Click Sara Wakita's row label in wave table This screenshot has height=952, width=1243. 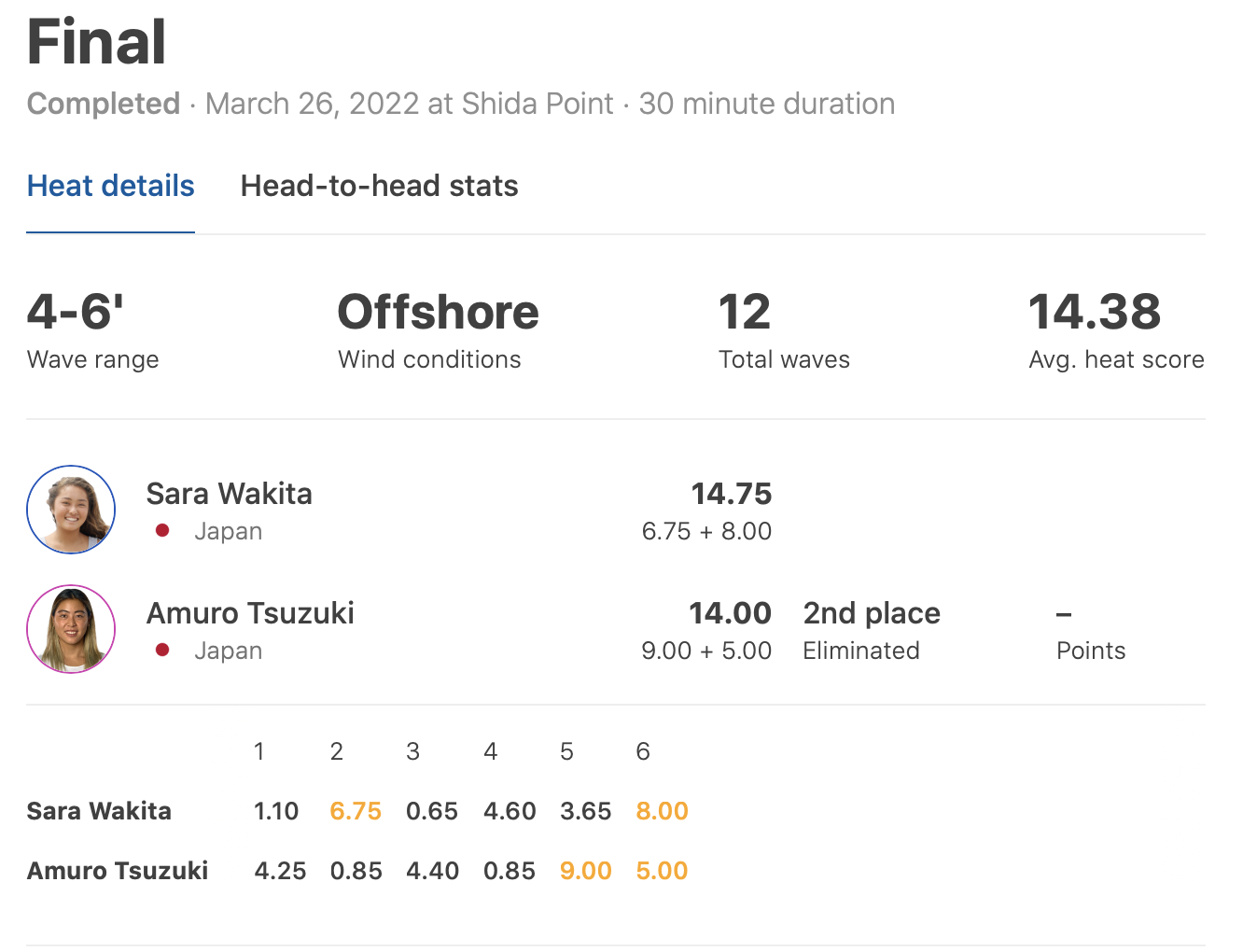[x=99, y=811]
